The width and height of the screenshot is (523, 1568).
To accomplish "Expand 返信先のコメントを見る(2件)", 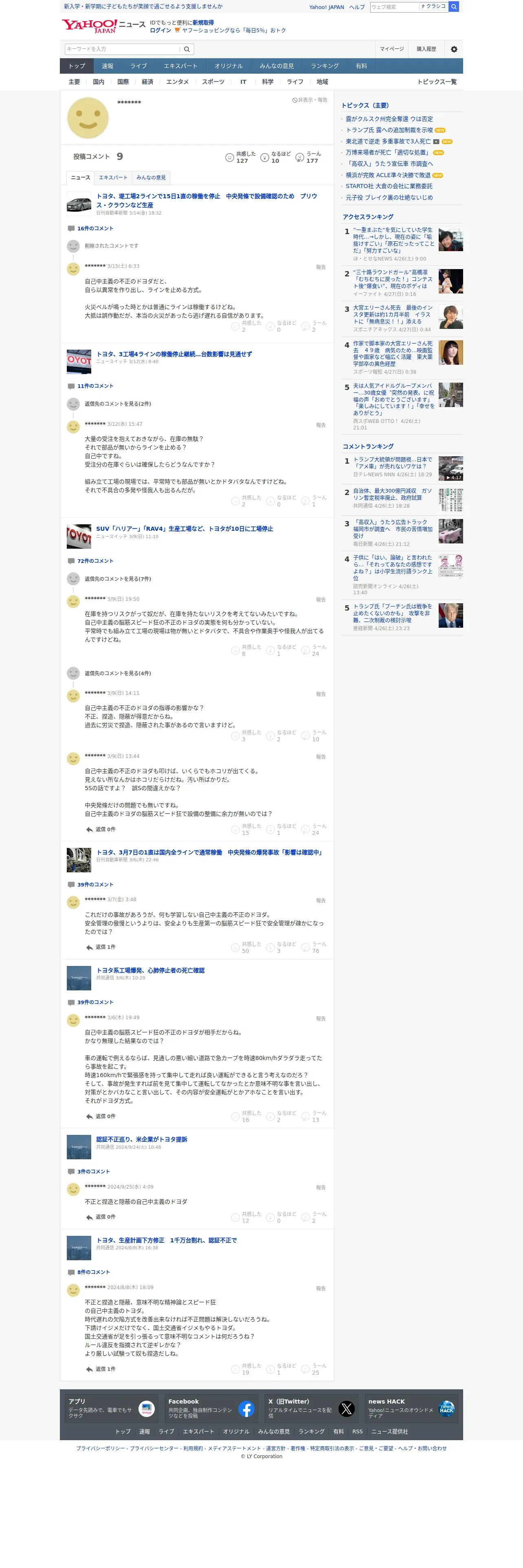I will coord(117,404).
